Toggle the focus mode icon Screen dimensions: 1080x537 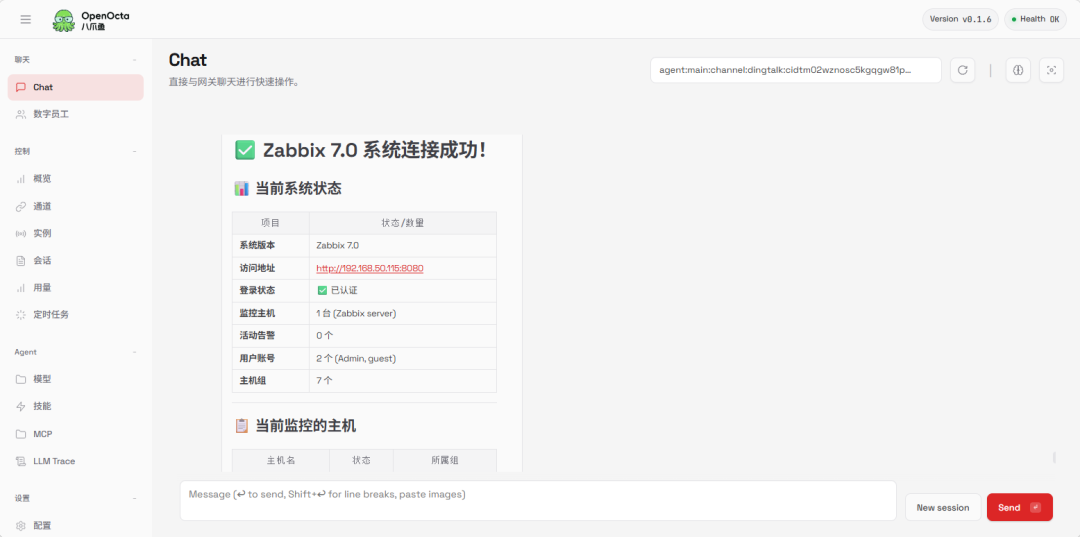[x=1051, y=70]
